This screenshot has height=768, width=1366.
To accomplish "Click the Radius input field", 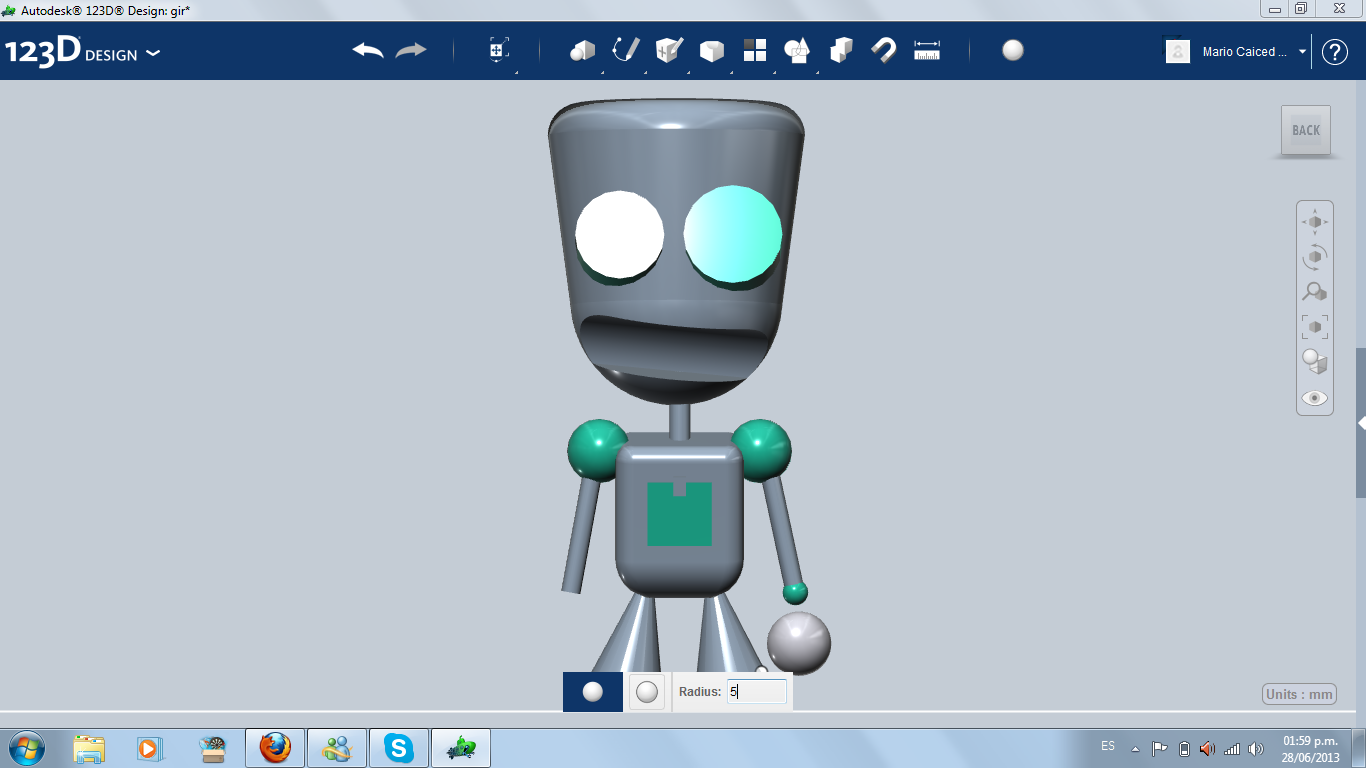I will point(757,691).
